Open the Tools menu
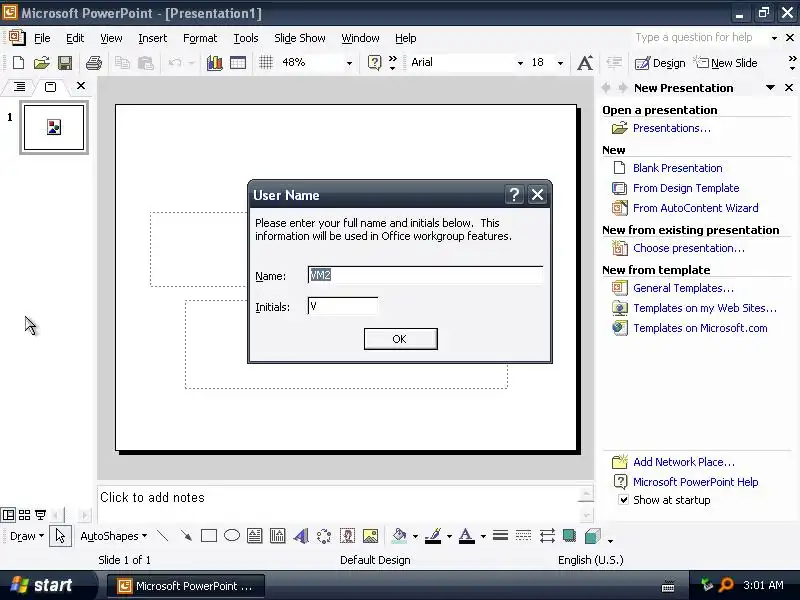Image resolution: width=800 pixels, height=600 pixels. (x=246, y=38)
